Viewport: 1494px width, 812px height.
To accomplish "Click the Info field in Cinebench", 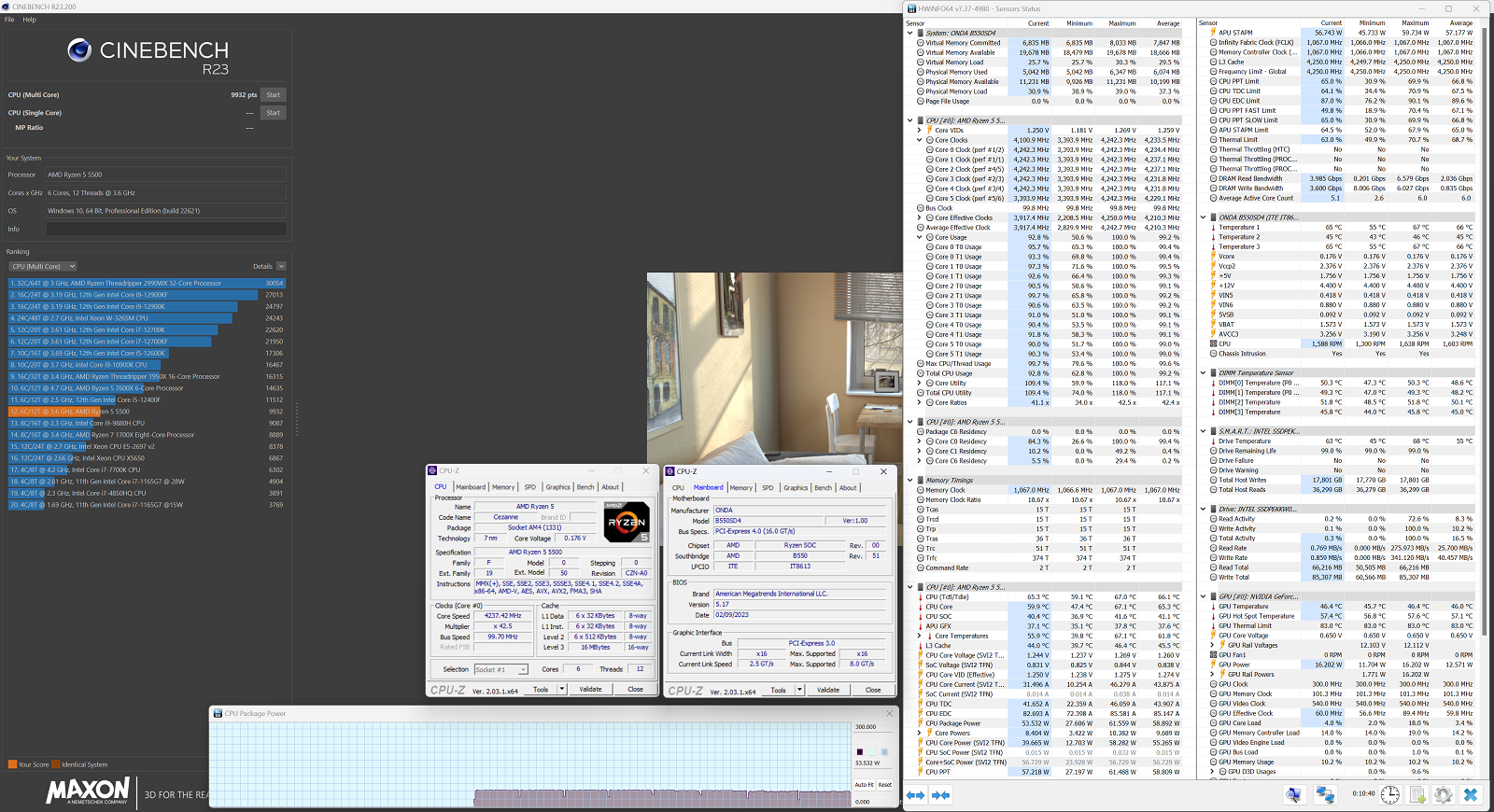I will 166,229.
